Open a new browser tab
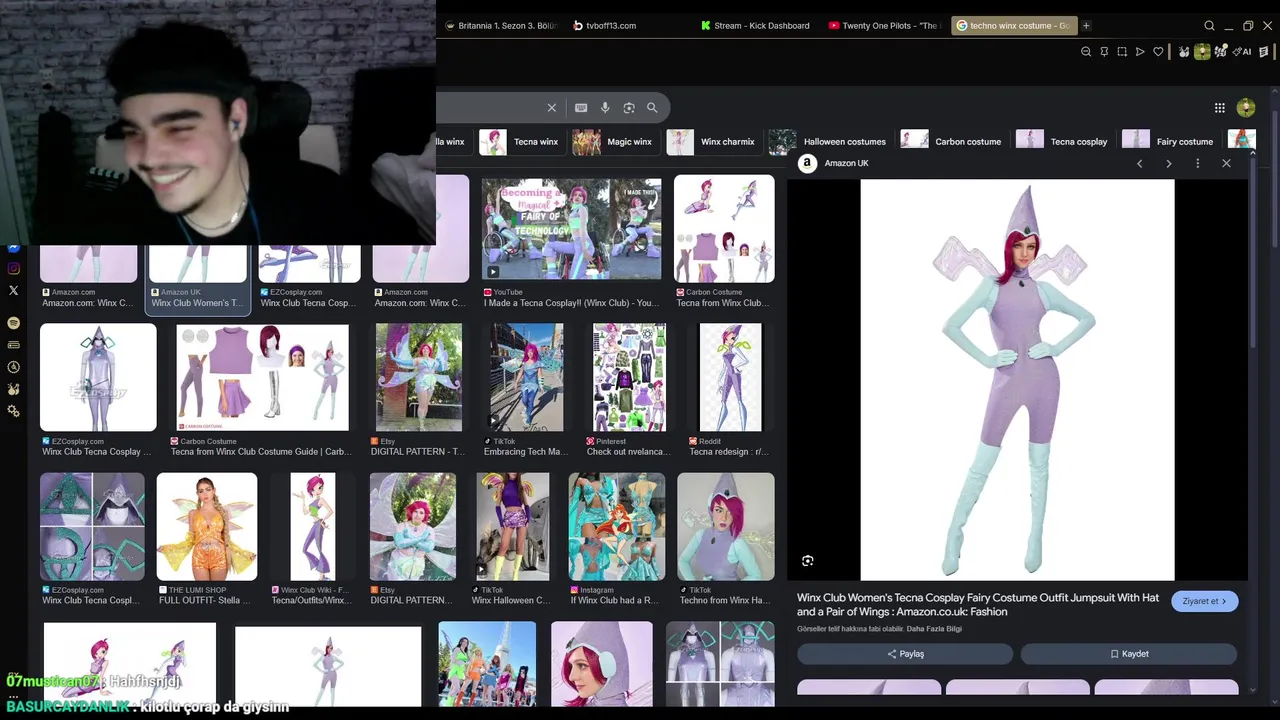Viewport: 1280px width, 720px height. (1086, 25)
